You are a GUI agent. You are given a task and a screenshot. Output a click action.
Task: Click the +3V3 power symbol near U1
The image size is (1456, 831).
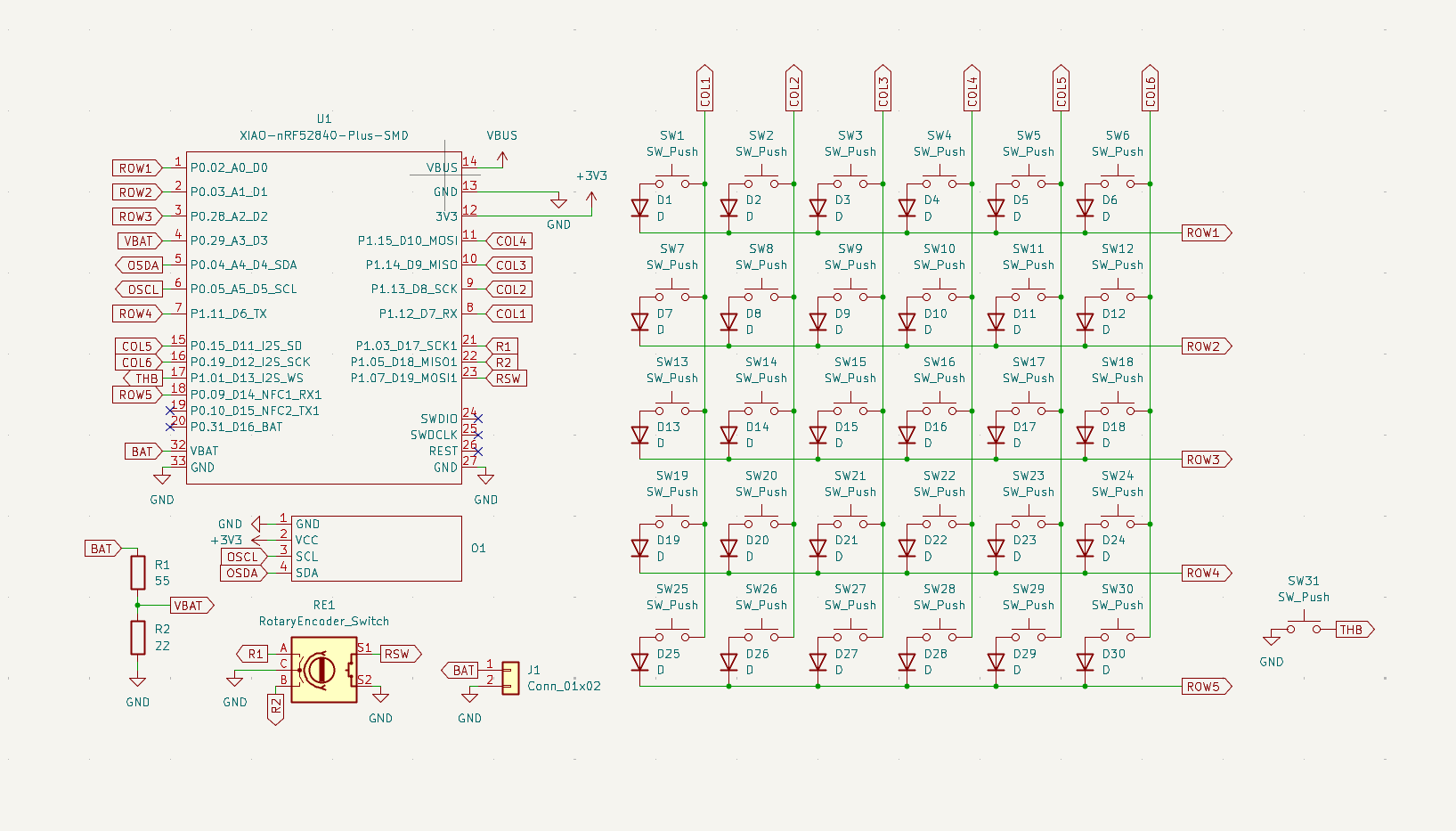pos(591,200)
